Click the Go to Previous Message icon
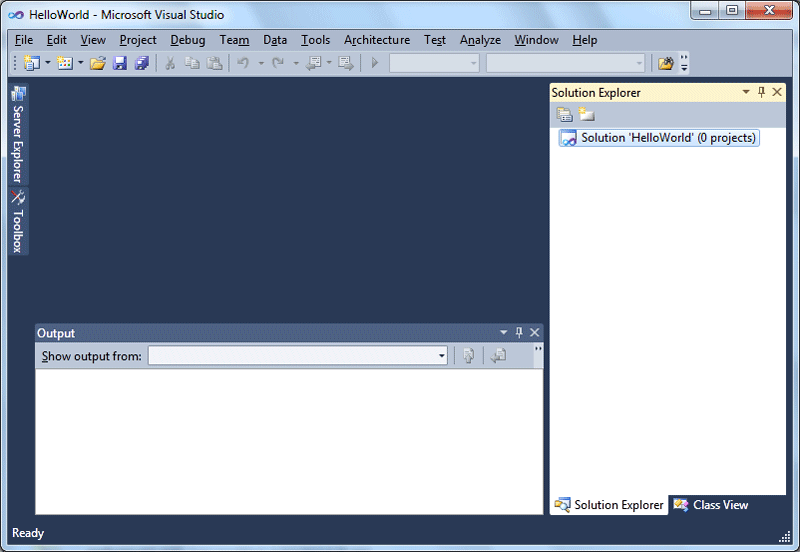The image size is (800, 552). [498, 355]
